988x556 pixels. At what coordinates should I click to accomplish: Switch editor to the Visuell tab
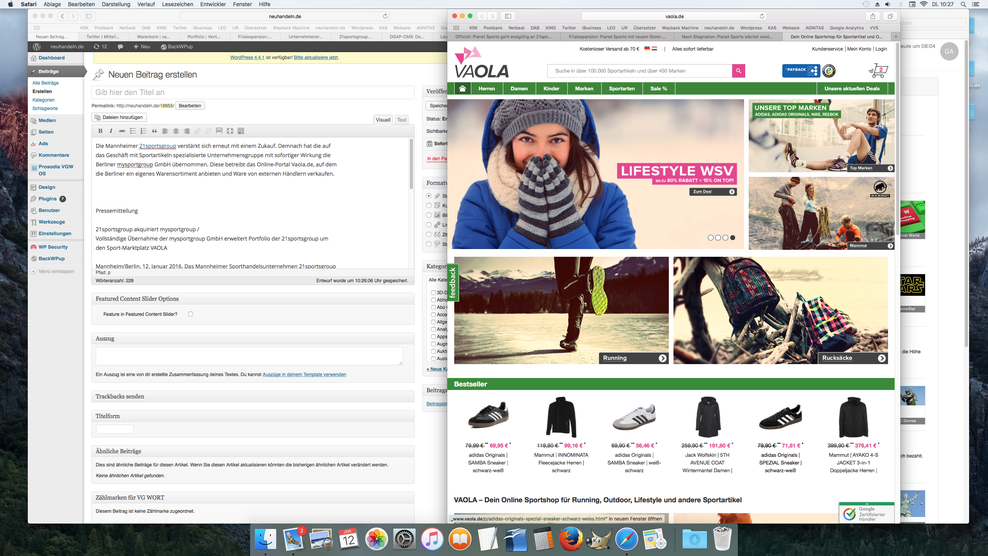click(383, 120)
